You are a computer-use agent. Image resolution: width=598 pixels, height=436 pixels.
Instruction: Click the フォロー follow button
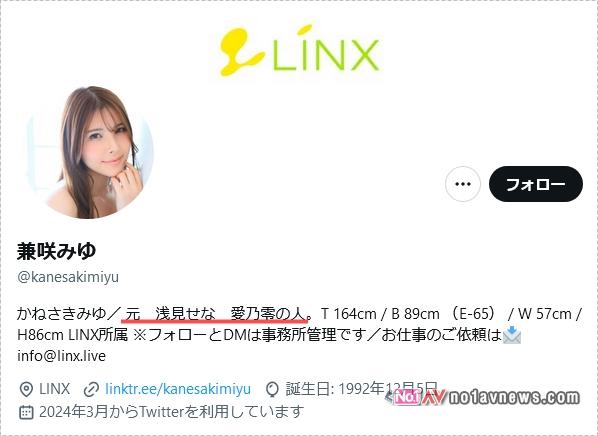coord(535,184)
